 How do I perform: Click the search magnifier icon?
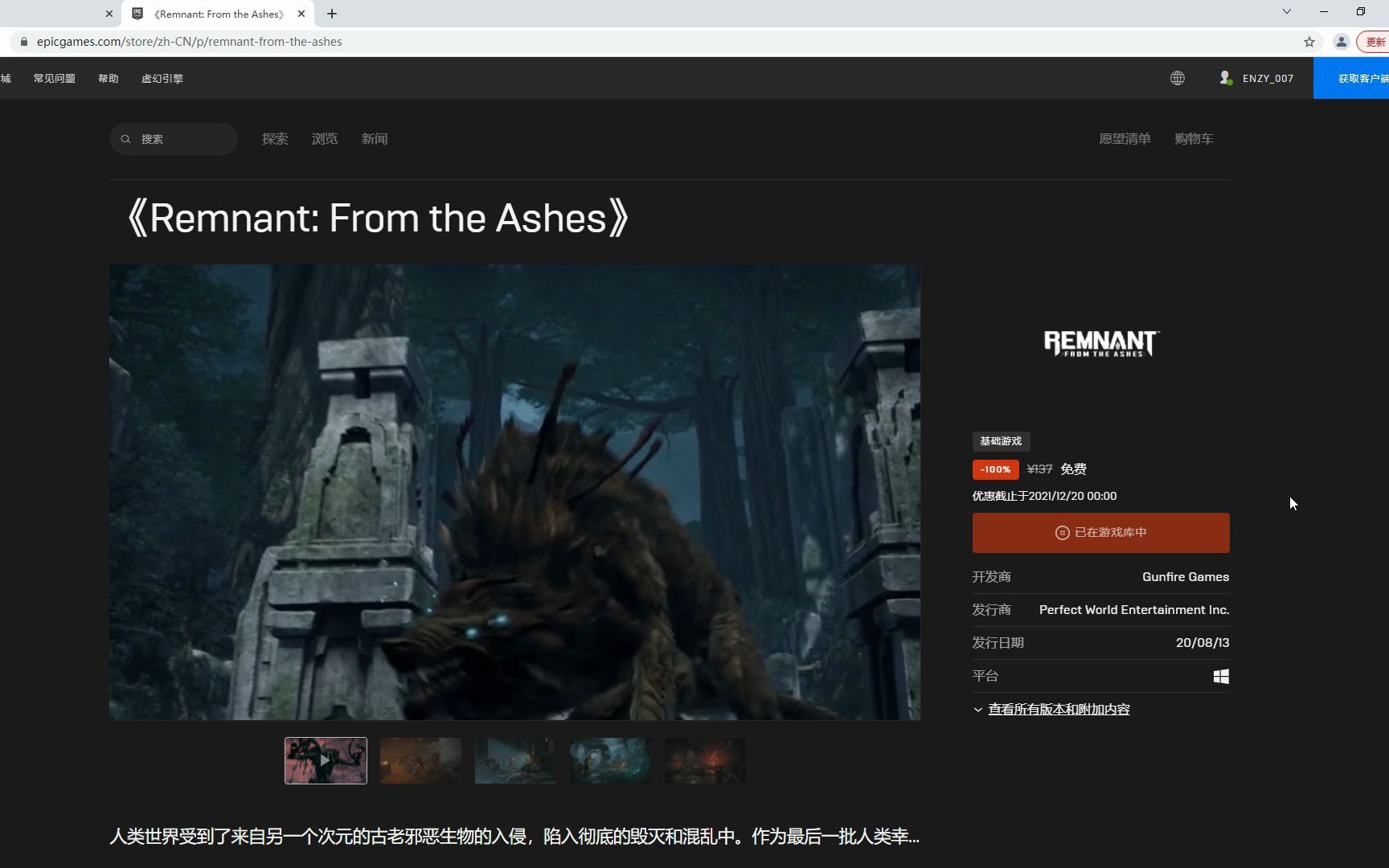click(x=125, y=139)
